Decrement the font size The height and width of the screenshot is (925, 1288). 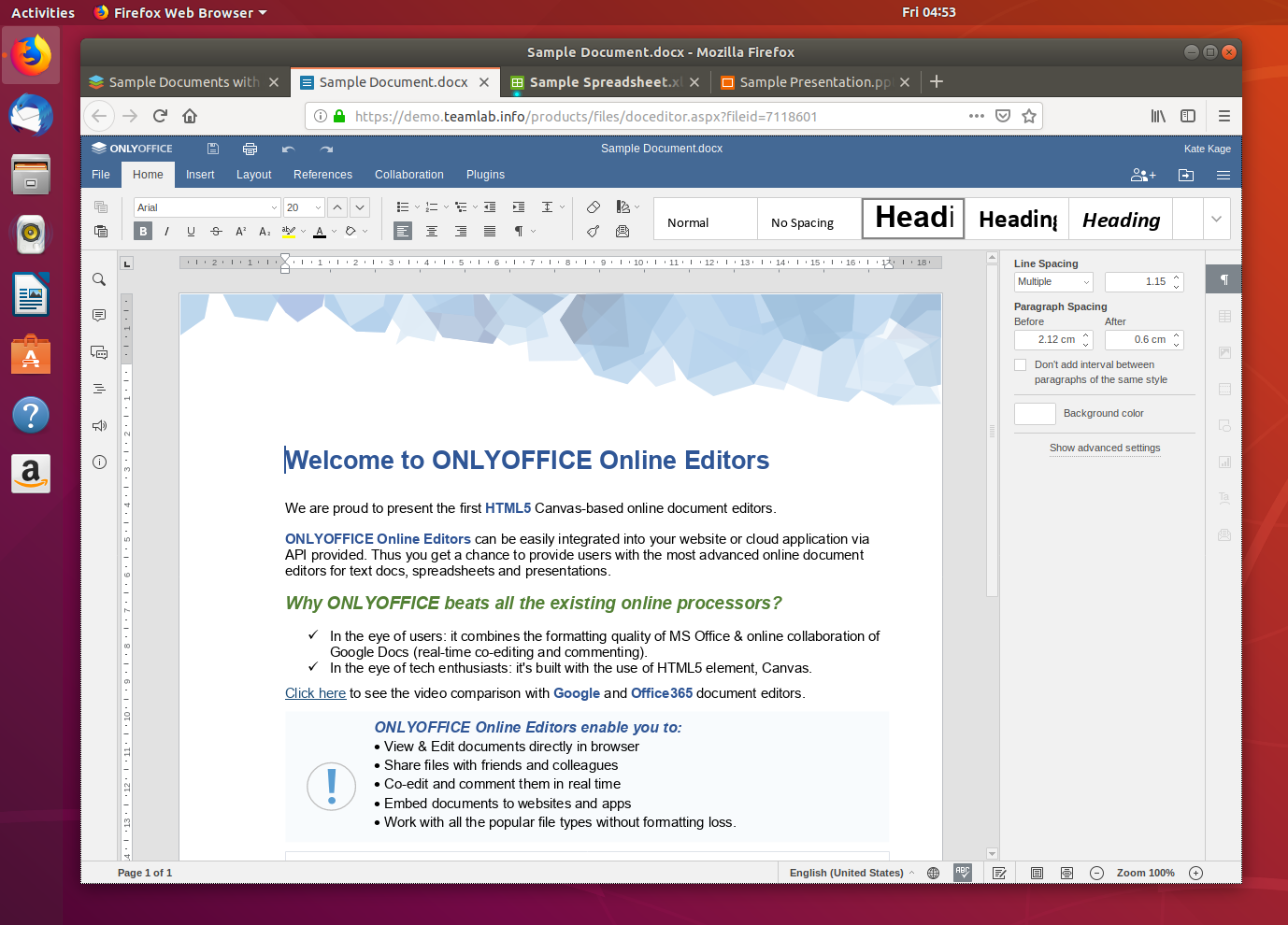tap(360, 207)
